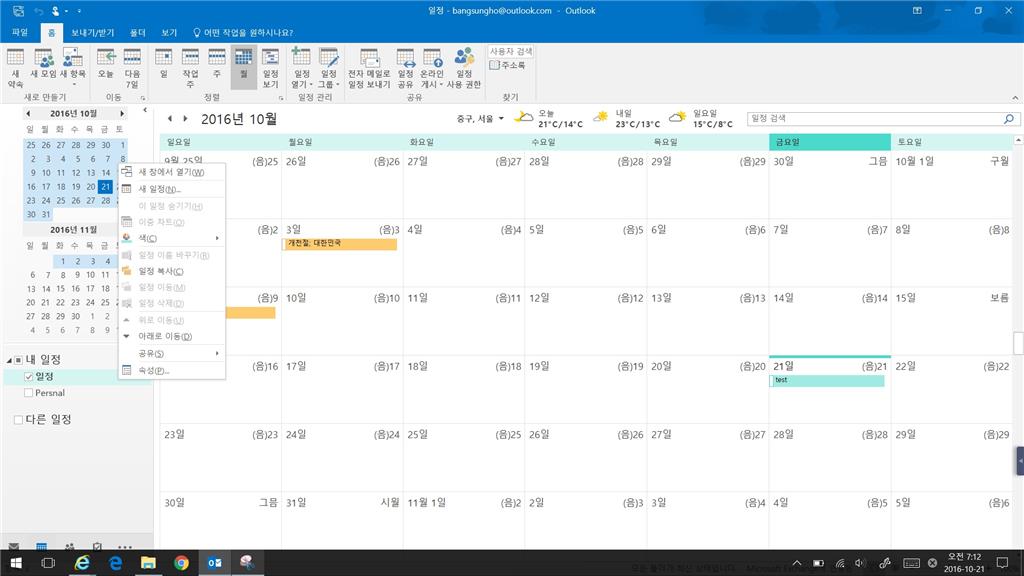Screen dimensions: 1024x576
Task: Select 아래로 이동 in context menu
Action: 172,336
